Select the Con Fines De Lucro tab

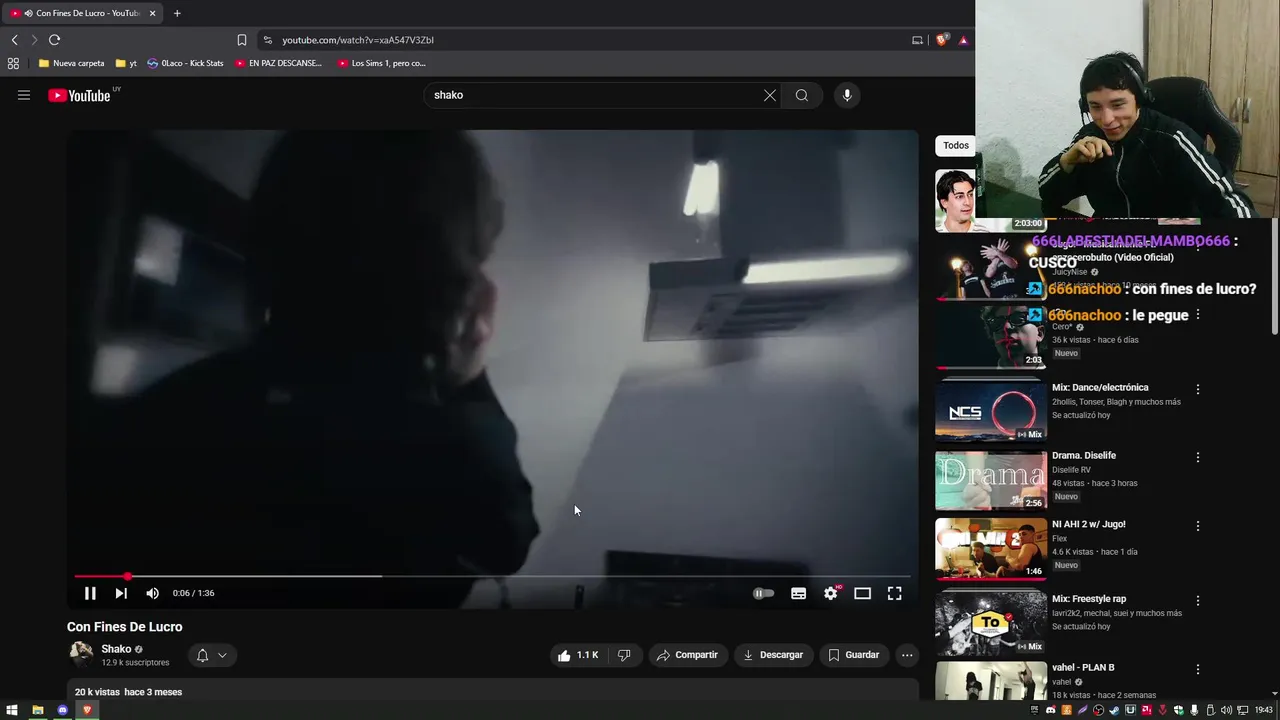(x=82, y=13)
